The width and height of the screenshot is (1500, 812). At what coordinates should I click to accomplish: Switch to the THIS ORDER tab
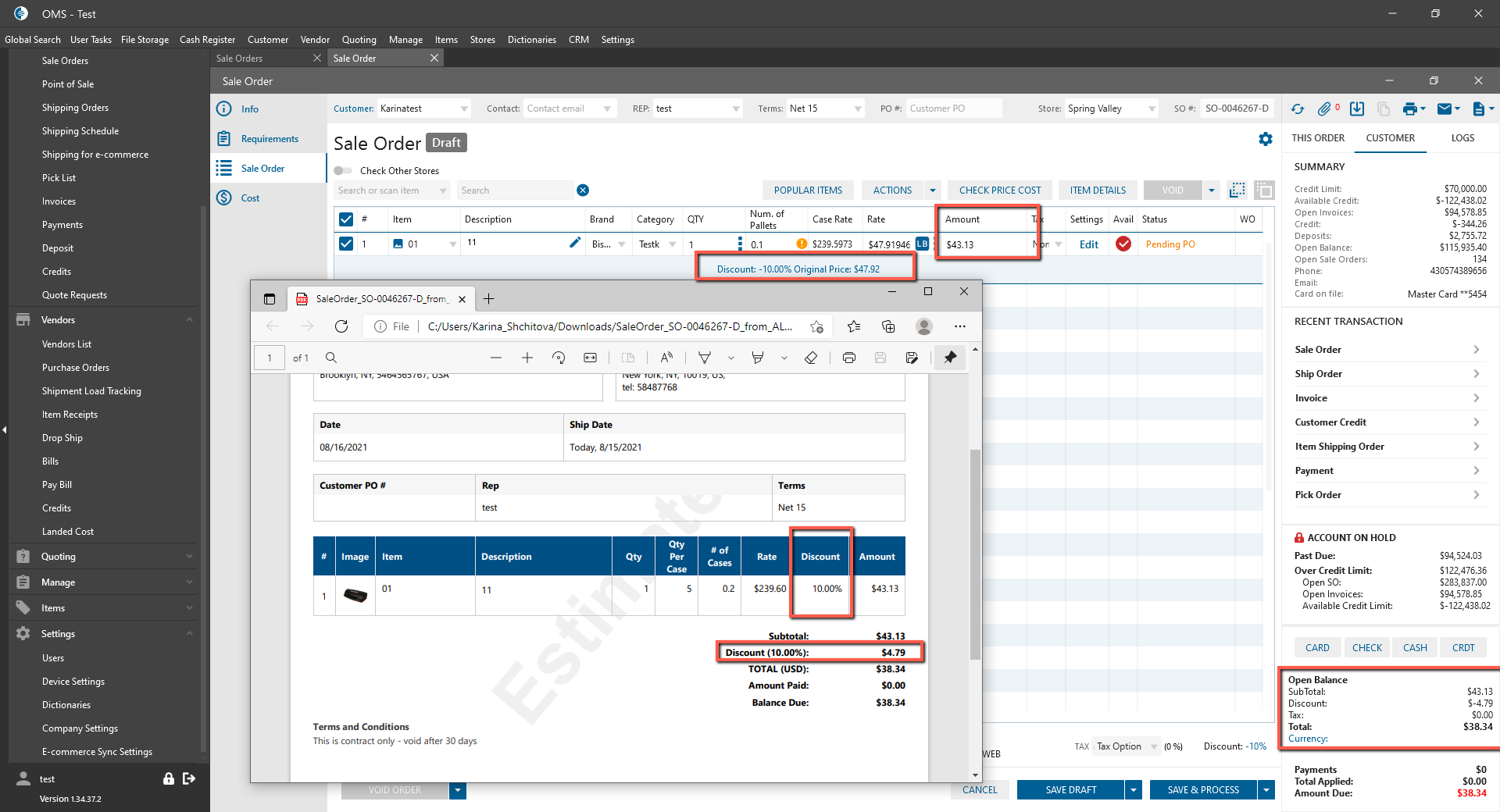1318,138
